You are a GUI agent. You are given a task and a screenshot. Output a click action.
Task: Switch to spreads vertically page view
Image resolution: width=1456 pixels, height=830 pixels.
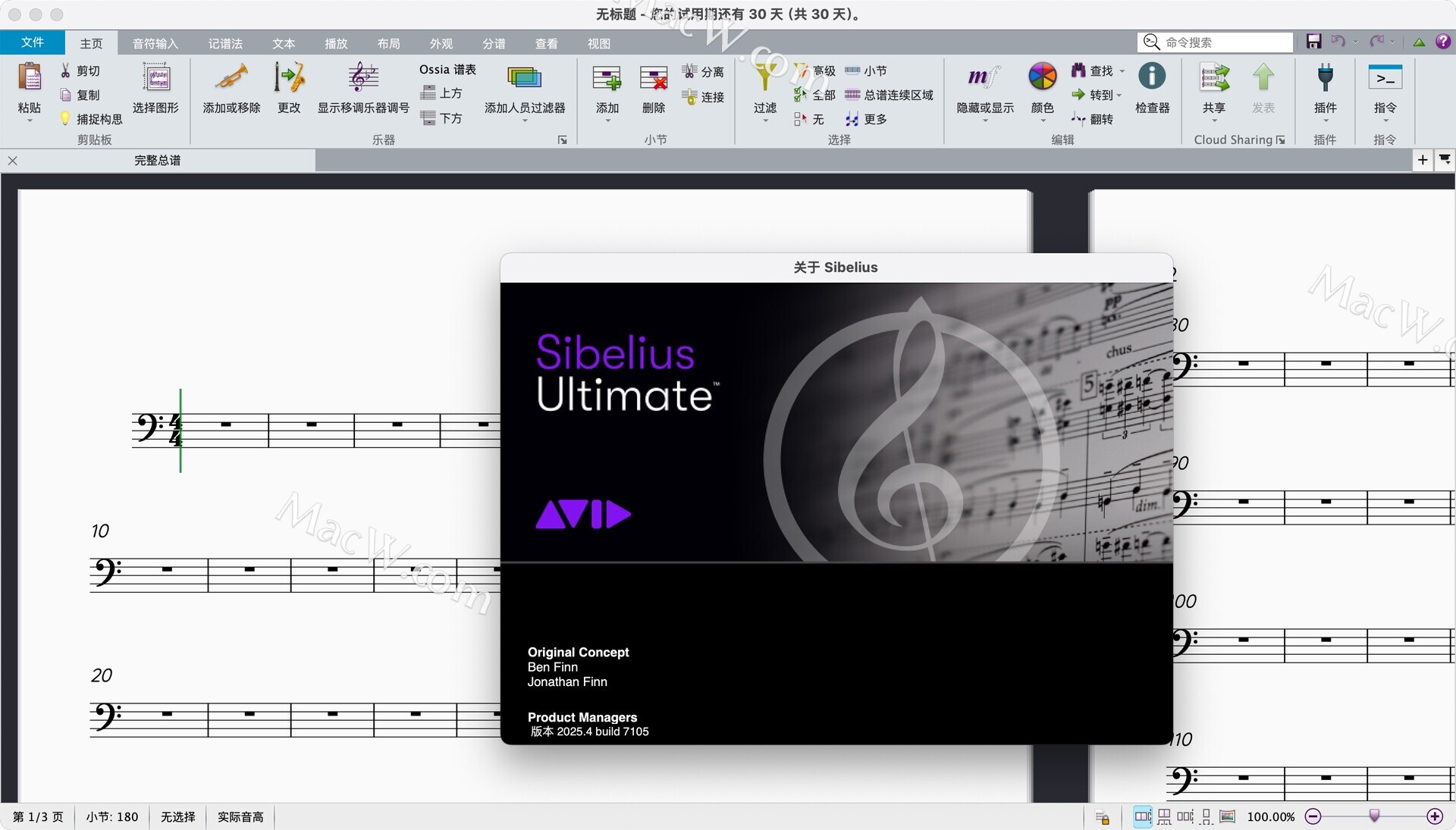[1164, 816]
